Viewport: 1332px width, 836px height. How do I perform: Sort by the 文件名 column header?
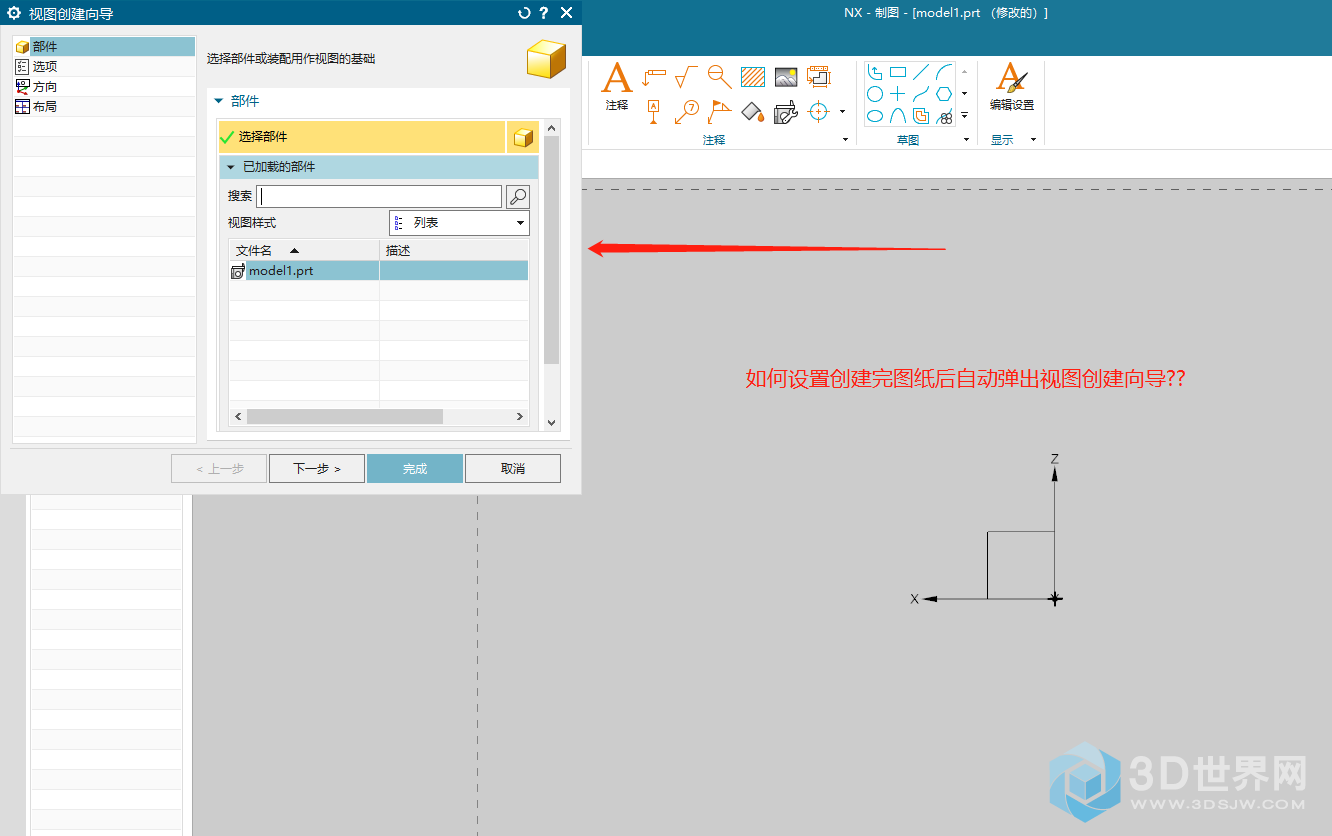pyautogui.click(x=304, y=250)
